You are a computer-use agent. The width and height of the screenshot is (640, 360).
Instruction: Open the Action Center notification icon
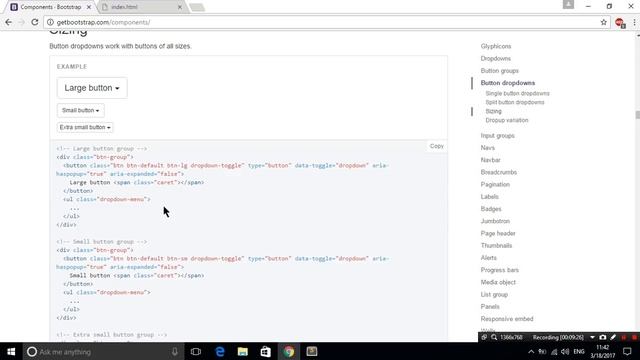(x=627, y=351)
